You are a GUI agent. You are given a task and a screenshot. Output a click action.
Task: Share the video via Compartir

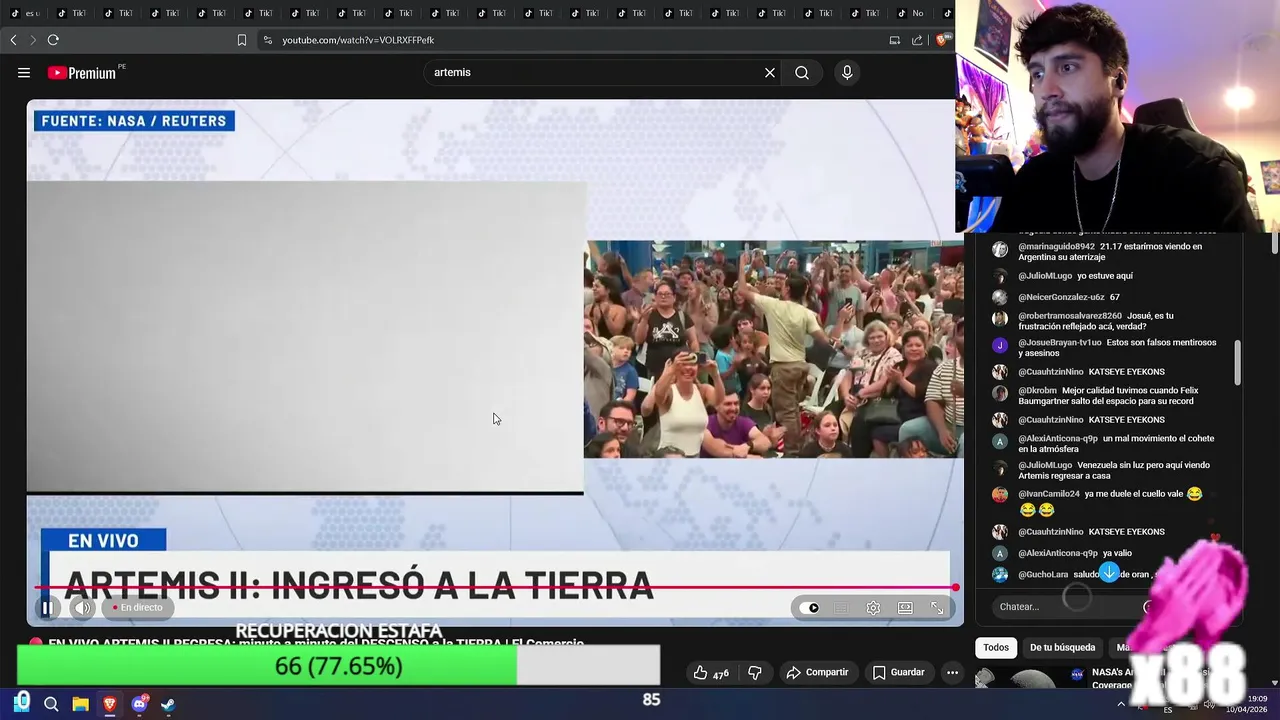(817, 673)
